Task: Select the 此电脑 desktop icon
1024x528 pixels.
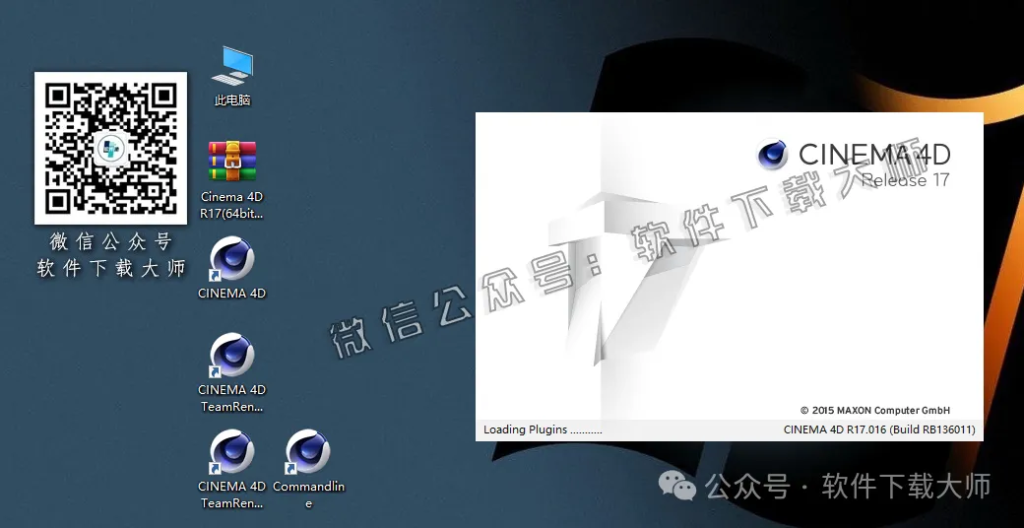Action: (x=232, y=74)
